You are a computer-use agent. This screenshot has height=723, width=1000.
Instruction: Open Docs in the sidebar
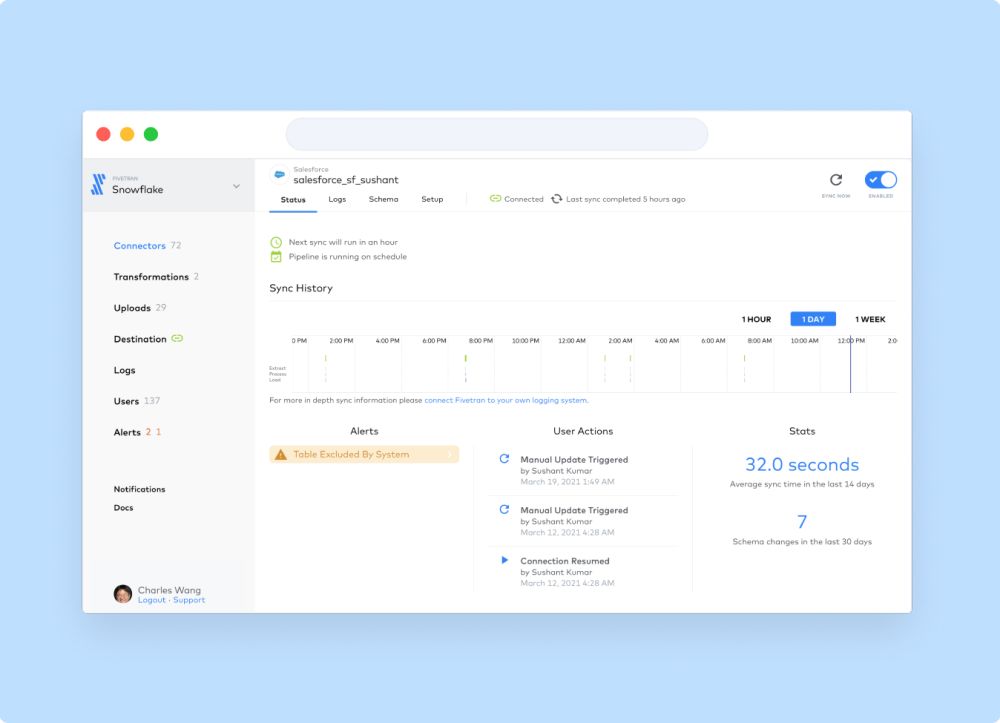[123, 508]
